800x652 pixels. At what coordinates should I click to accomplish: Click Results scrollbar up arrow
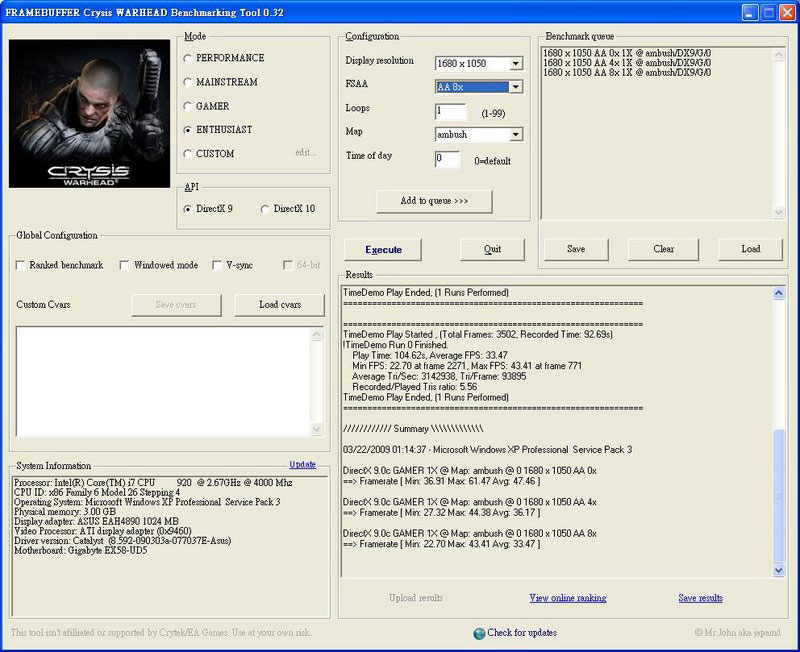click(x=779, y=293)
